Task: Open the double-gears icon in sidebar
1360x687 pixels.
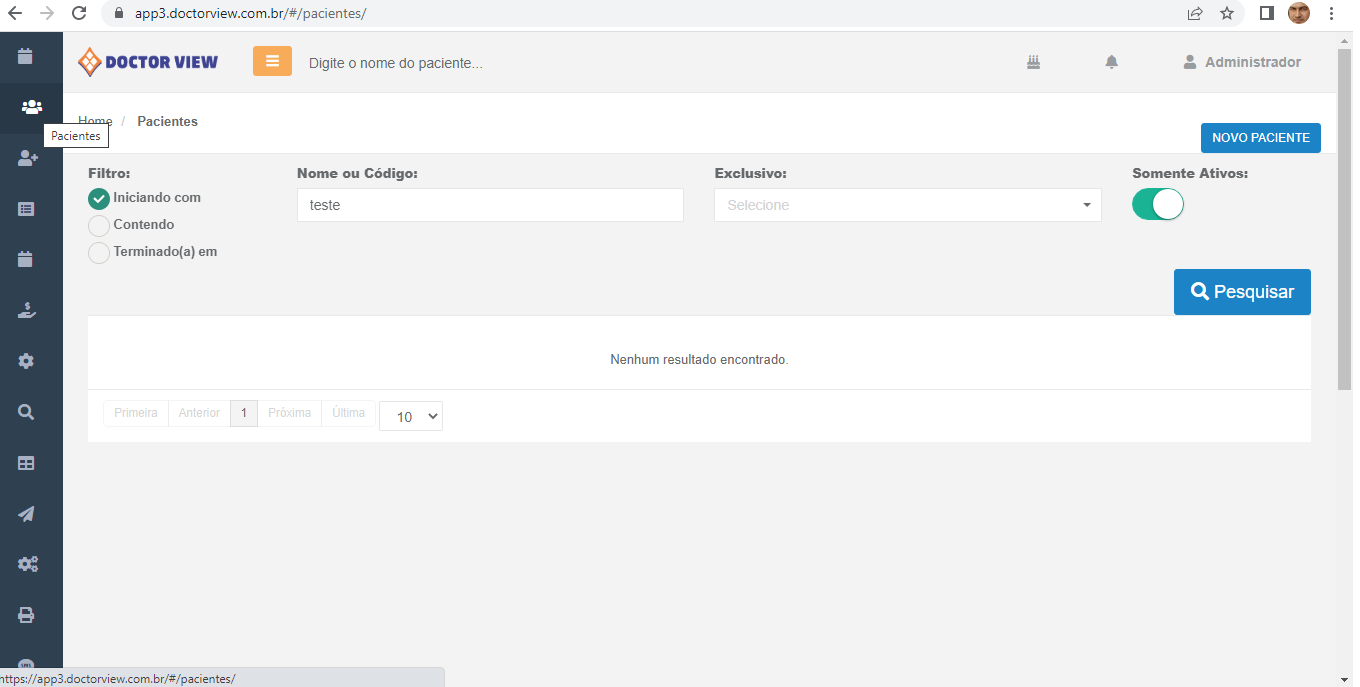Action: tap(28, 564)
